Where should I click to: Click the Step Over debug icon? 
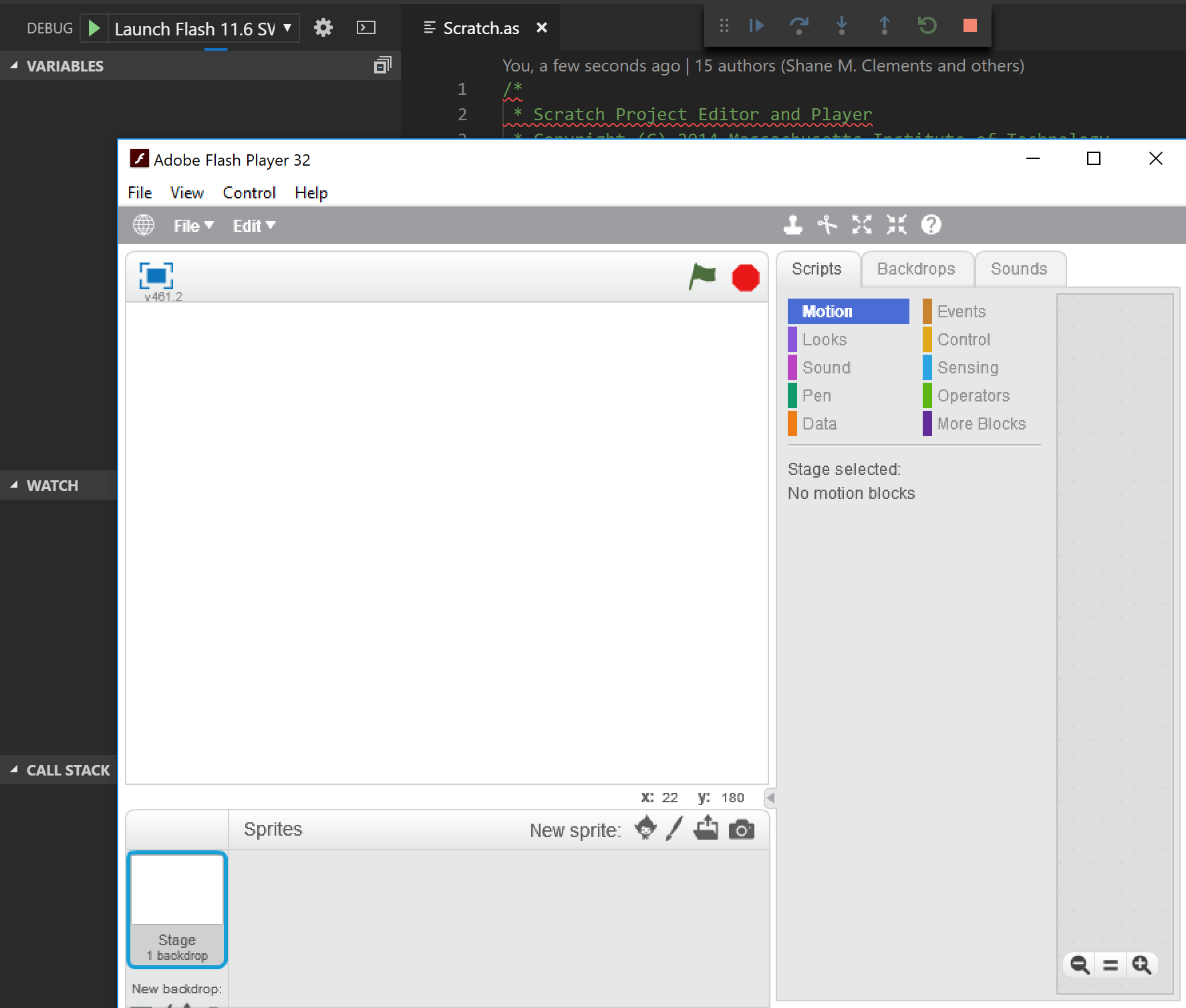coord(800,26)
